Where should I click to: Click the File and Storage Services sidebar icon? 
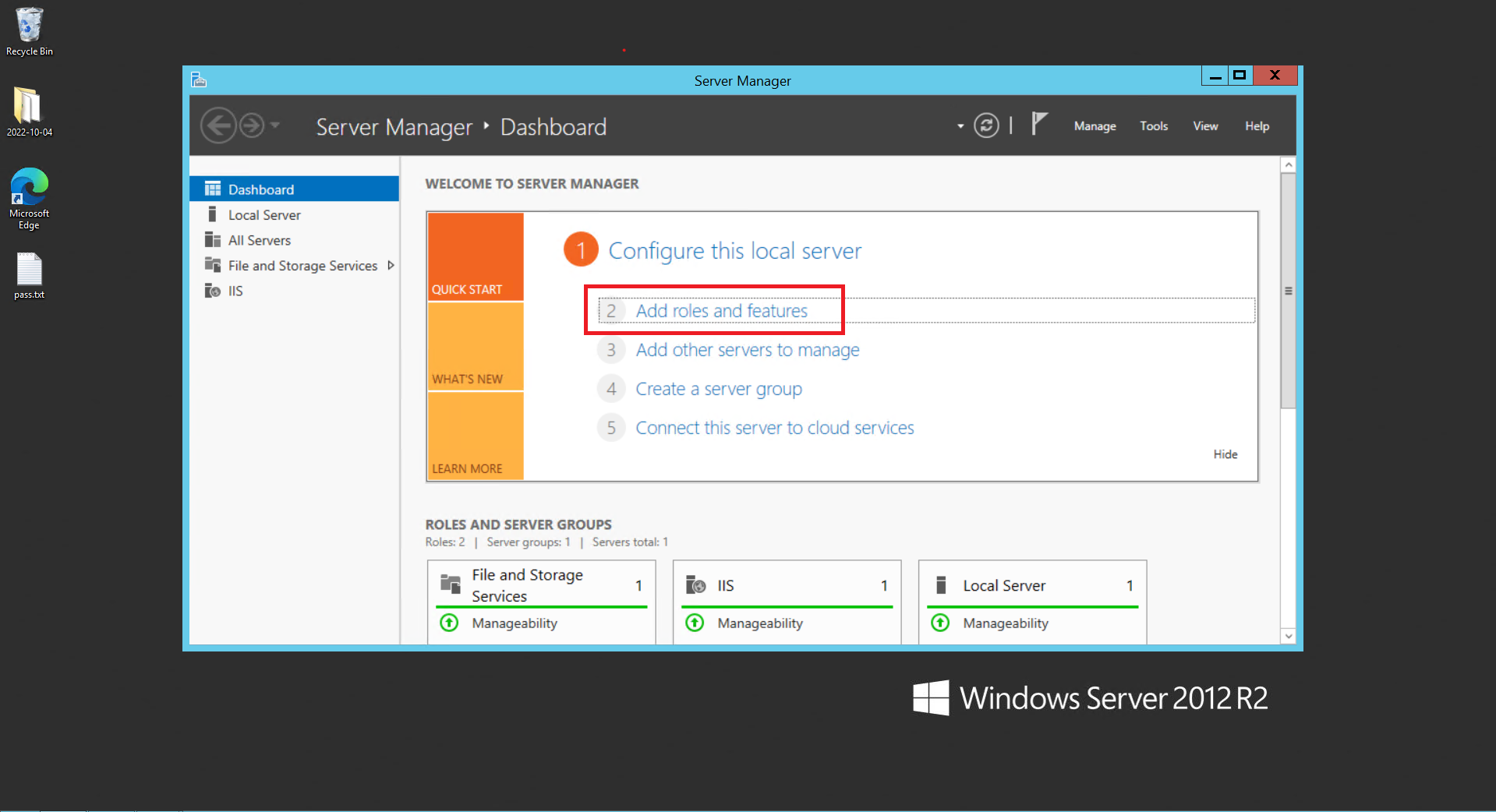(212, 265)
